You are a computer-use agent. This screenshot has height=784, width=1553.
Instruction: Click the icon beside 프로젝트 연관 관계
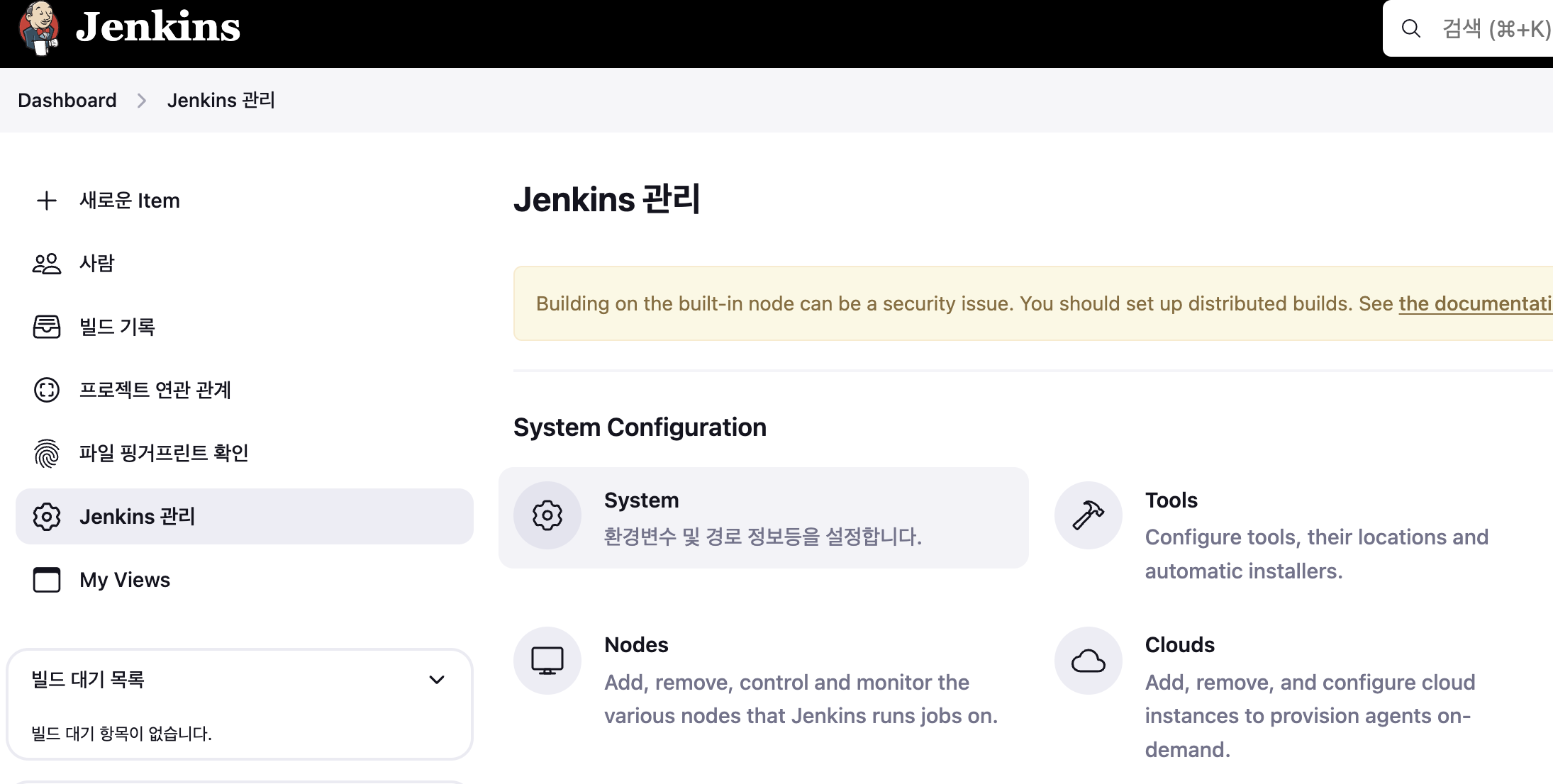[x=46, y=390]
